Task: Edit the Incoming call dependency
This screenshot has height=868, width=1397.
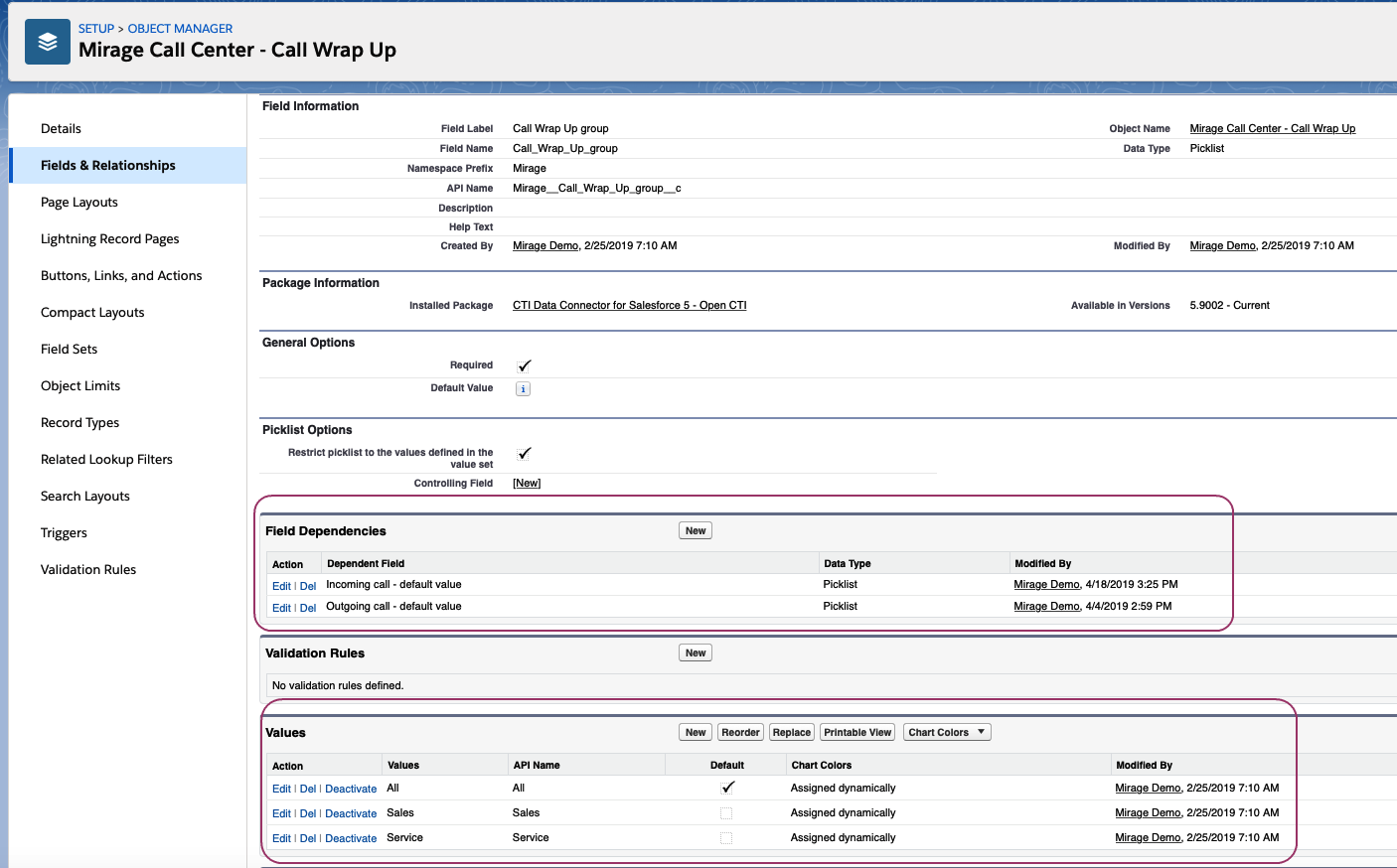Action: point(281,586)
